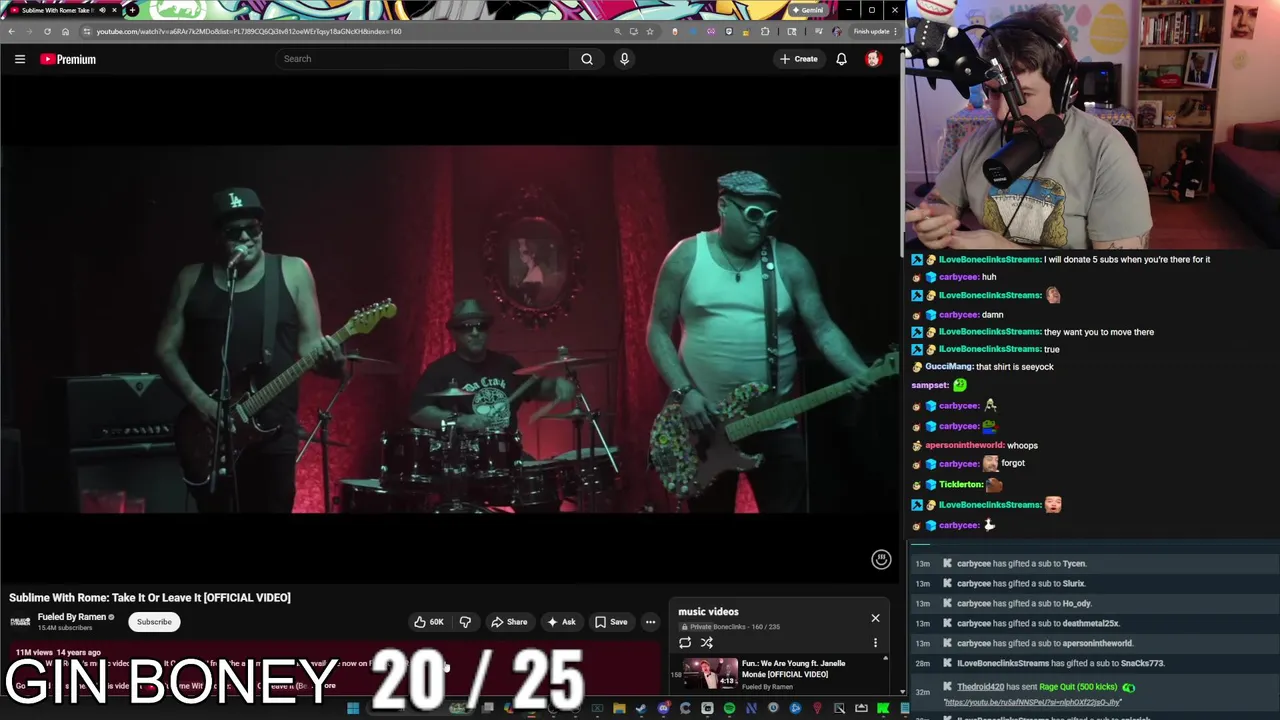This screenshot has height=720, width=1280.
Task: Click Ticklerton chat username
Action: coord(961,485)
